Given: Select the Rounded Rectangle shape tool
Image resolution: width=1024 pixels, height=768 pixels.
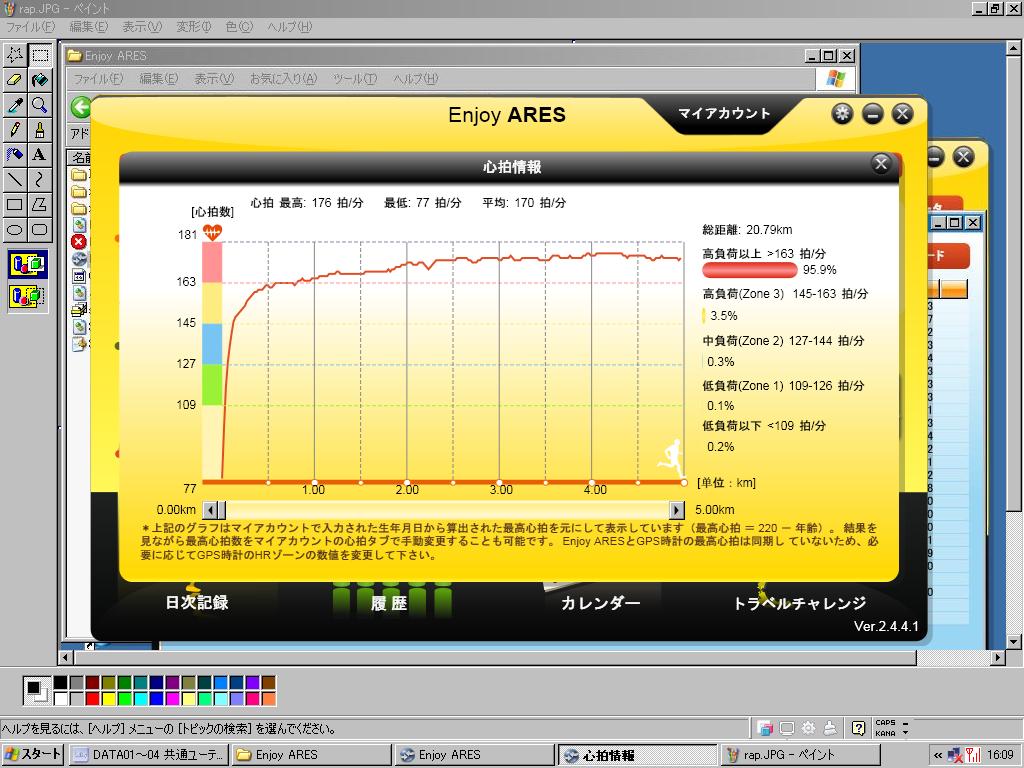Looking at the screenshot, I should [40, 229].
